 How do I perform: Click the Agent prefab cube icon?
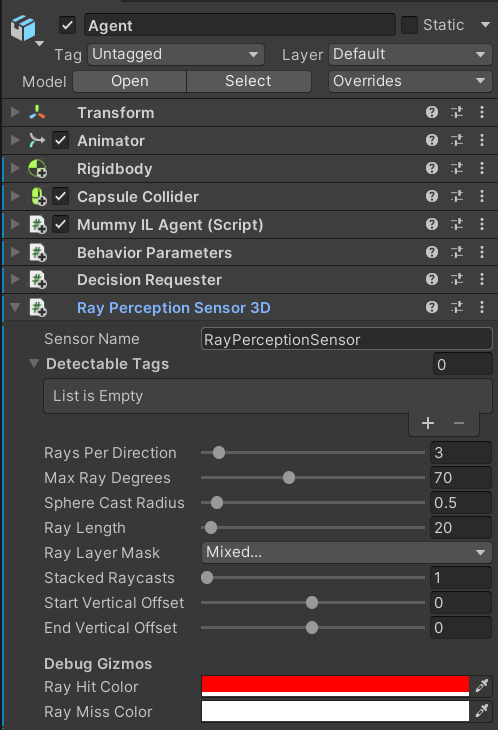(23, 28)
